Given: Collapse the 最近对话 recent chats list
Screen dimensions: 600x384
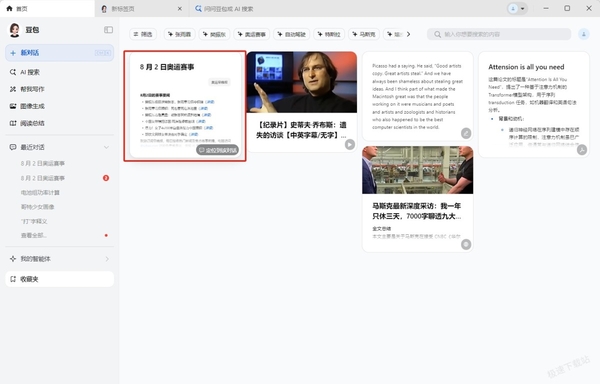Looking at the screenshot, I should click(x=106, y=147).
